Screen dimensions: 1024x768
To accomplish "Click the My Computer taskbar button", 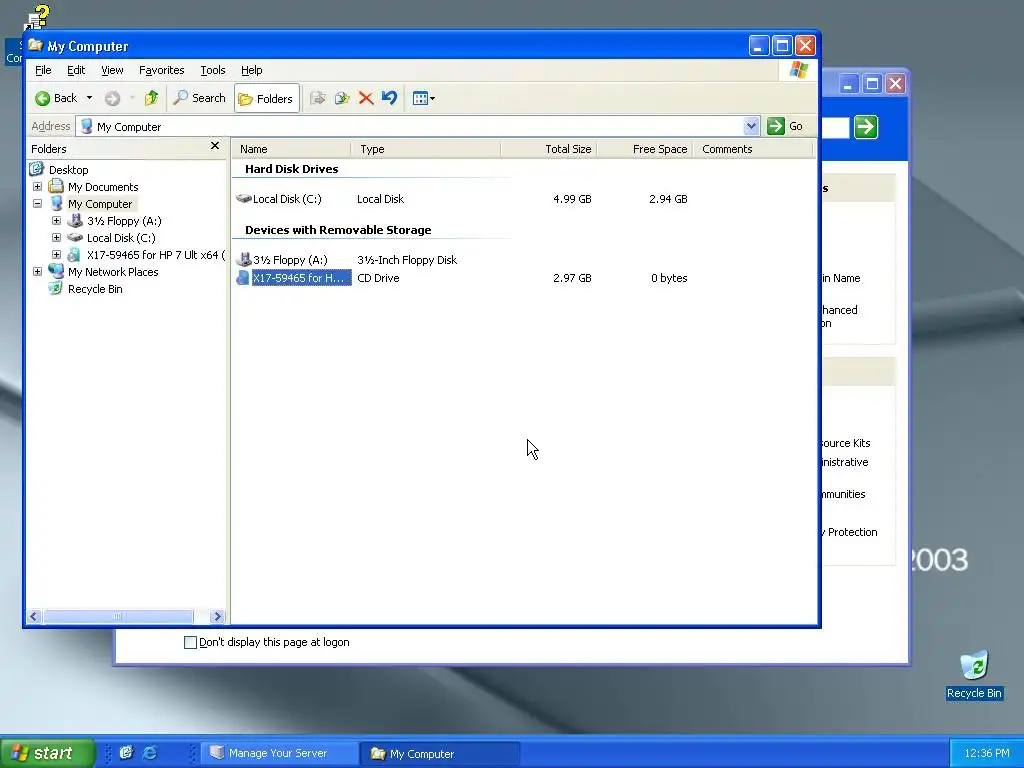I will coord(440,753).
